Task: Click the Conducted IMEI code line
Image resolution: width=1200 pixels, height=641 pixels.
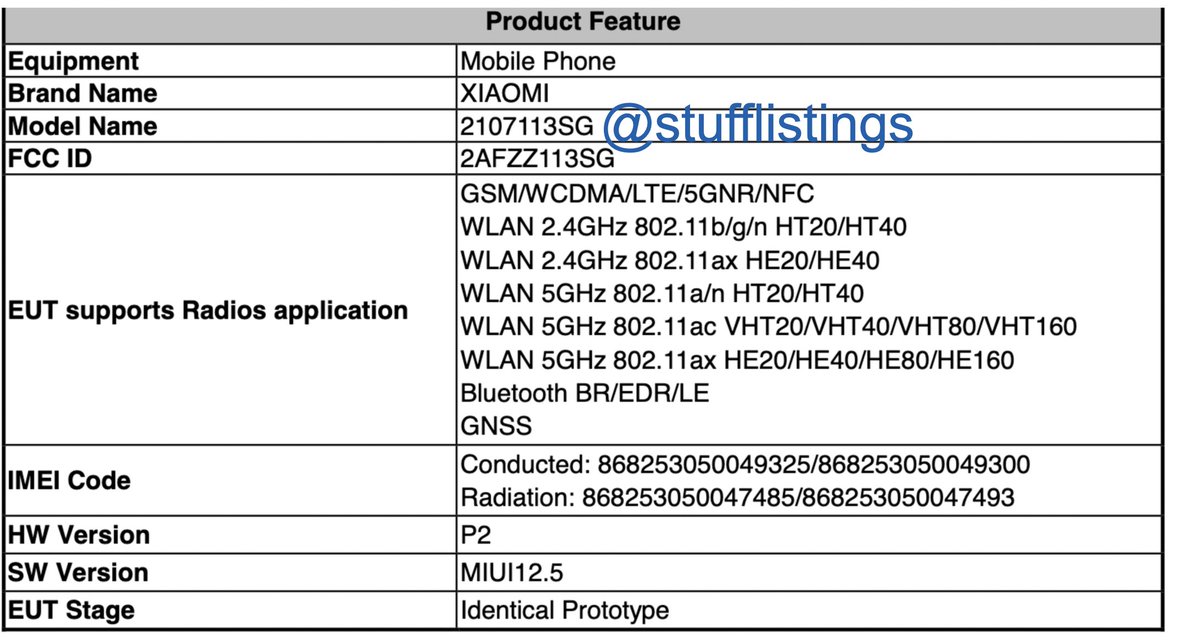Action: [745, 465]
